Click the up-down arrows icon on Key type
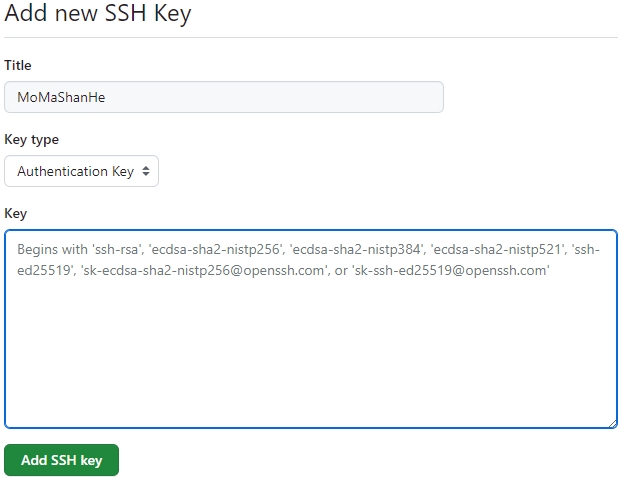The image size is (622, 480). pos(146,171)
